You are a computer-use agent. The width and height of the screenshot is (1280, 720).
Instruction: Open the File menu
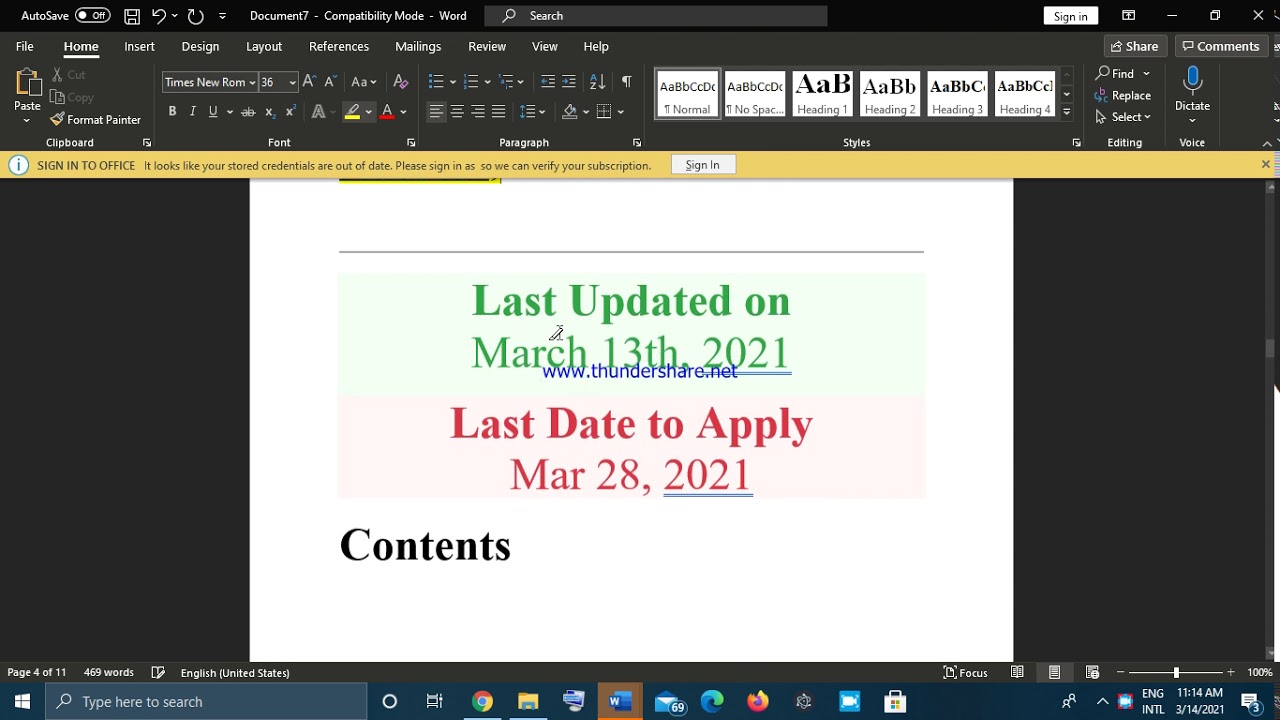[x=25, y=47]
